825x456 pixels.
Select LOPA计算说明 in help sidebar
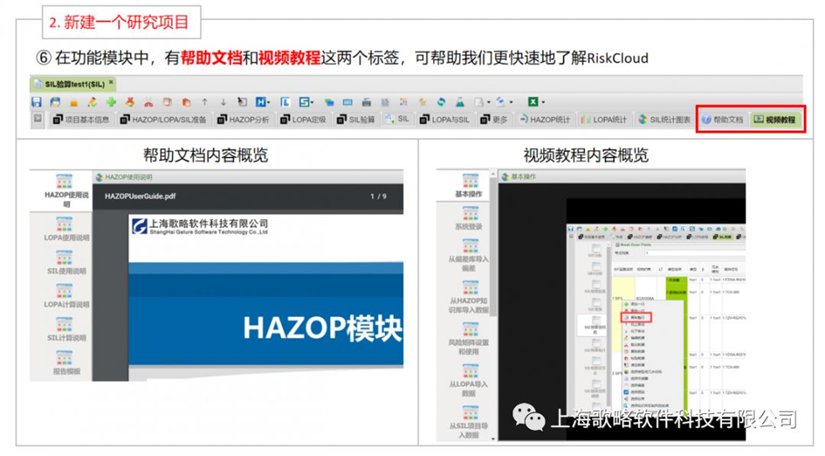[x=66, y=296]
